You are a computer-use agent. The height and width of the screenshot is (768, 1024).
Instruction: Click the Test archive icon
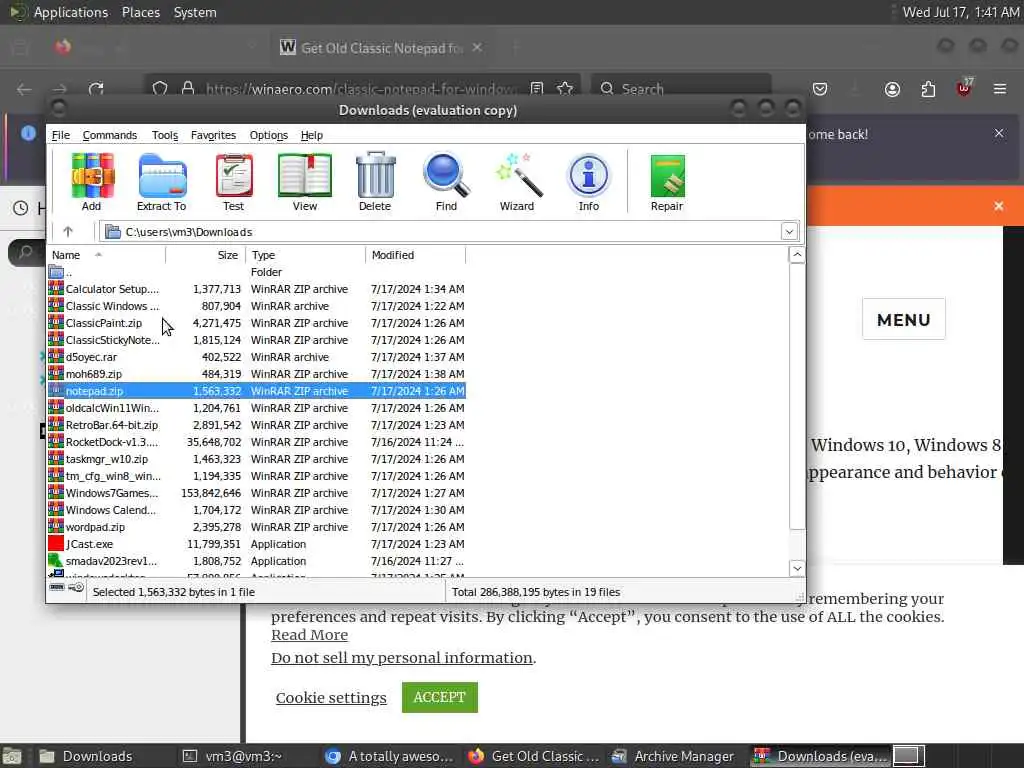[x=233, y=182]
